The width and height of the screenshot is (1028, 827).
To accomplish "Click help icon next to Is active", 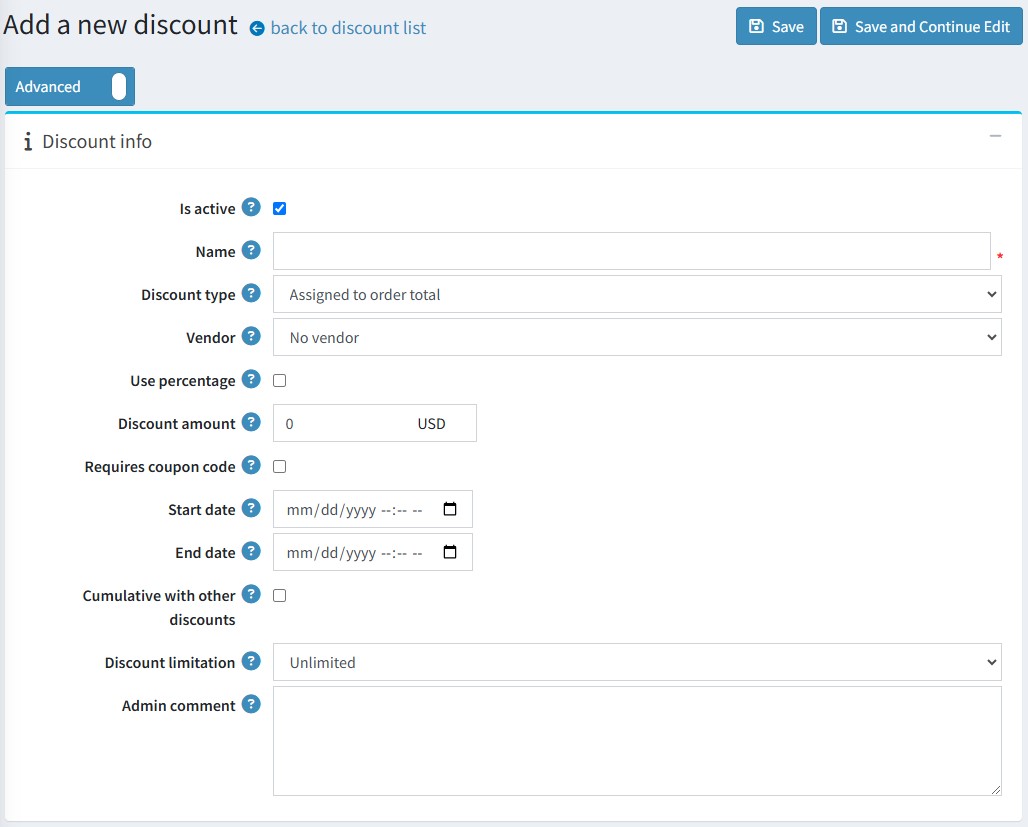I will tap(251, 208).
